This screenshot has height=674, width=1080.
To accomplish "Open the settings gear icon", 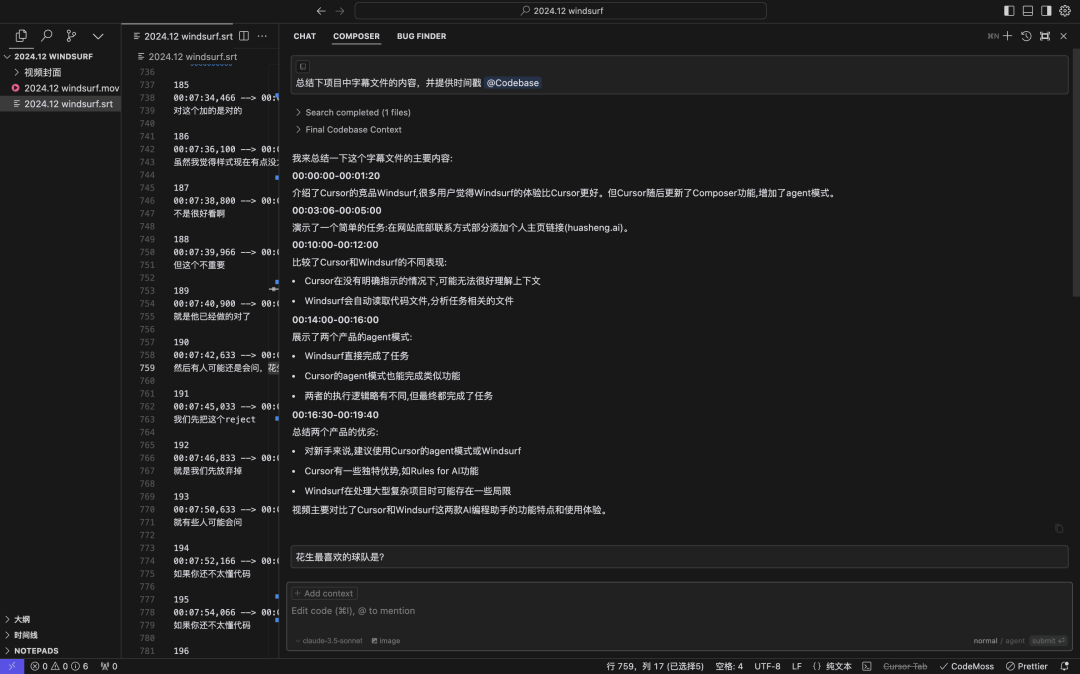I will tap(1064, 11).
